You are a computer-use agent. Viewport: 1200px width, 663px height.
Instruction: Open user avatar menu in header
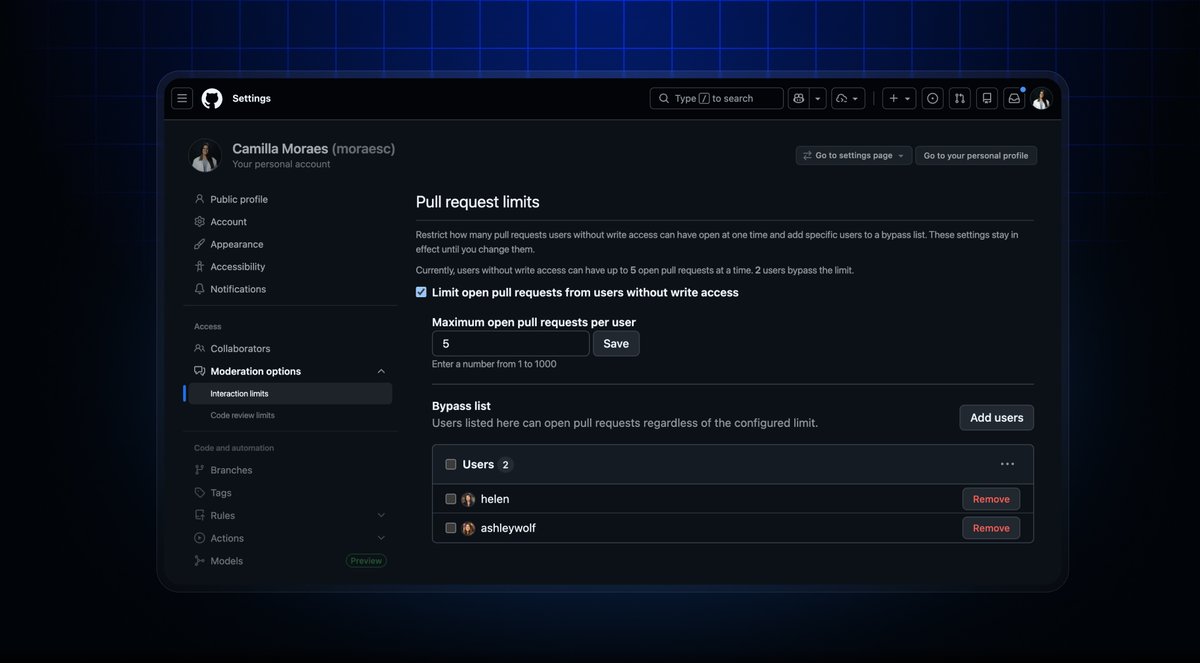coord(1041,98)
